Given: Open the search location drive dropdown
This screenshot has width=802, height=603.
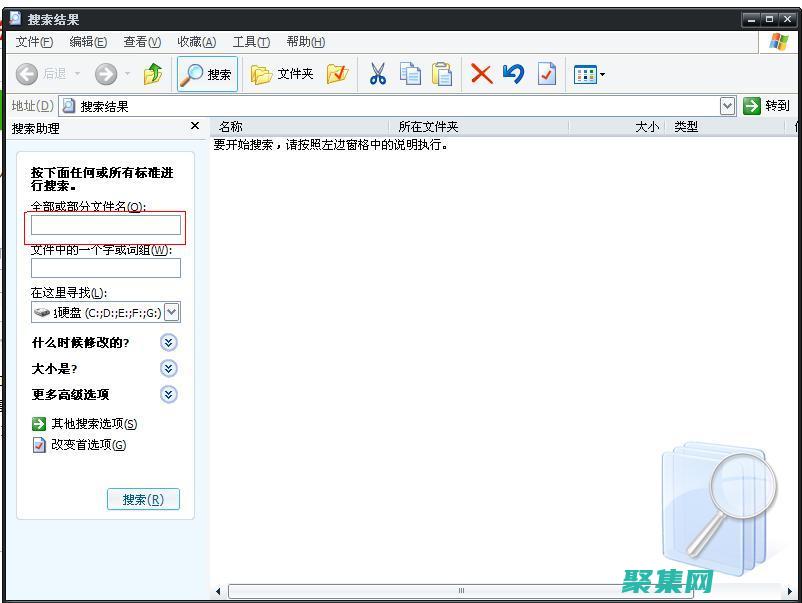Looking at the screenshot, I should point(171,311).
